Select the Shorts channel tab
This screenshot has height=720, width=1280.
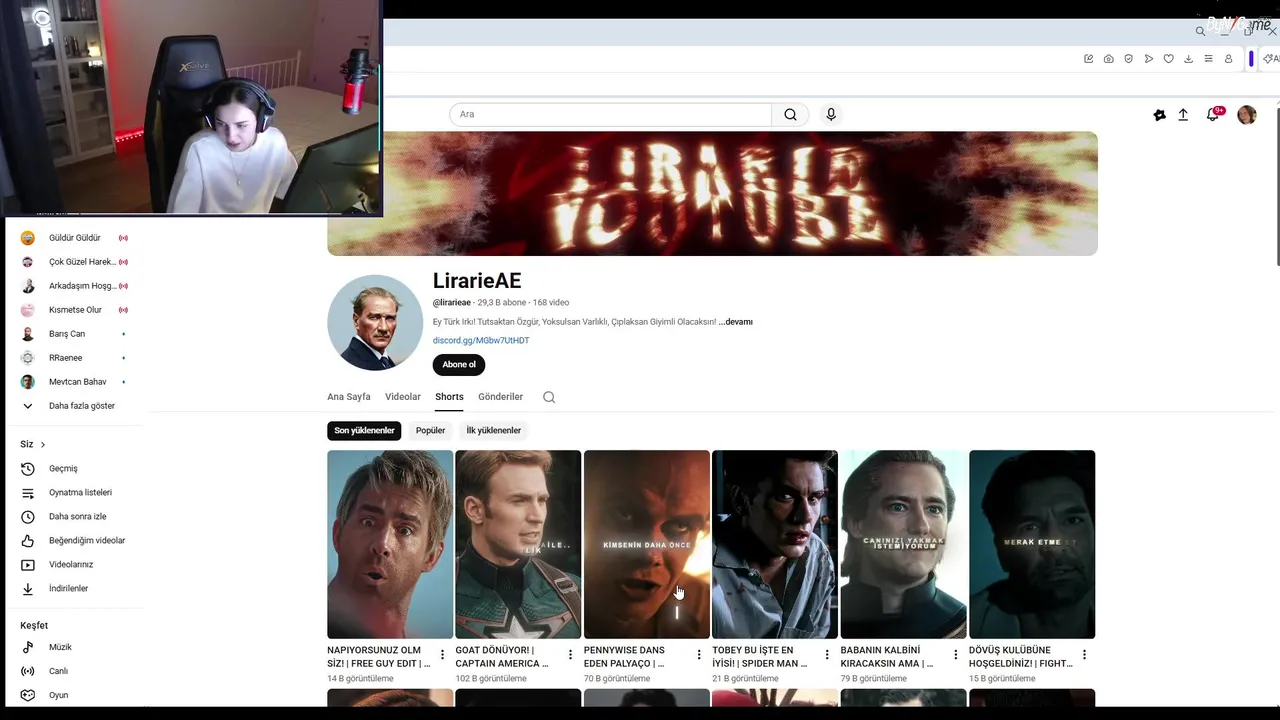(449, 397)
